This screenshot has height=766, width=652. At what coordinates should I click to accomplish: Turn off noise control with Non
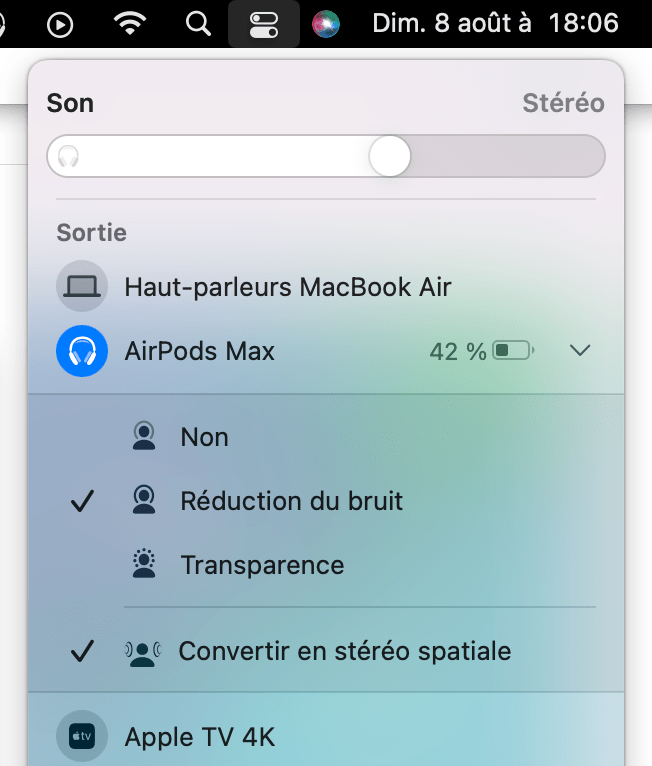tap(204, 437)
